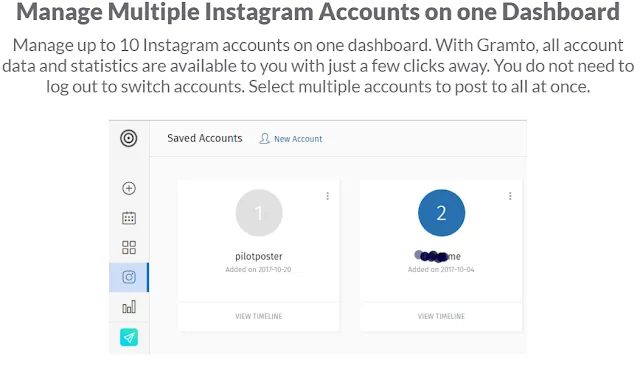Click the target logo icon in sidebar
640x369 pixels.
[129, 138]
